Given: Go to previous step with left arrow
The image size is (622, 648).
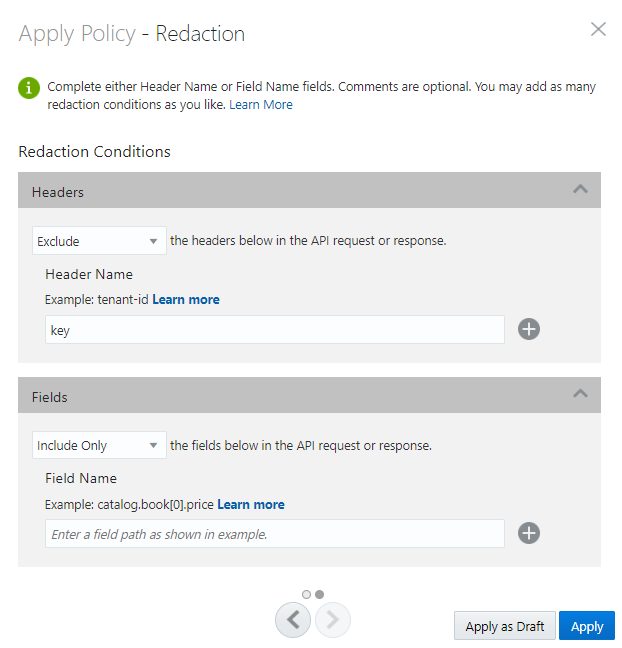Looking at the screenshot, I should [x=293, y=620].
